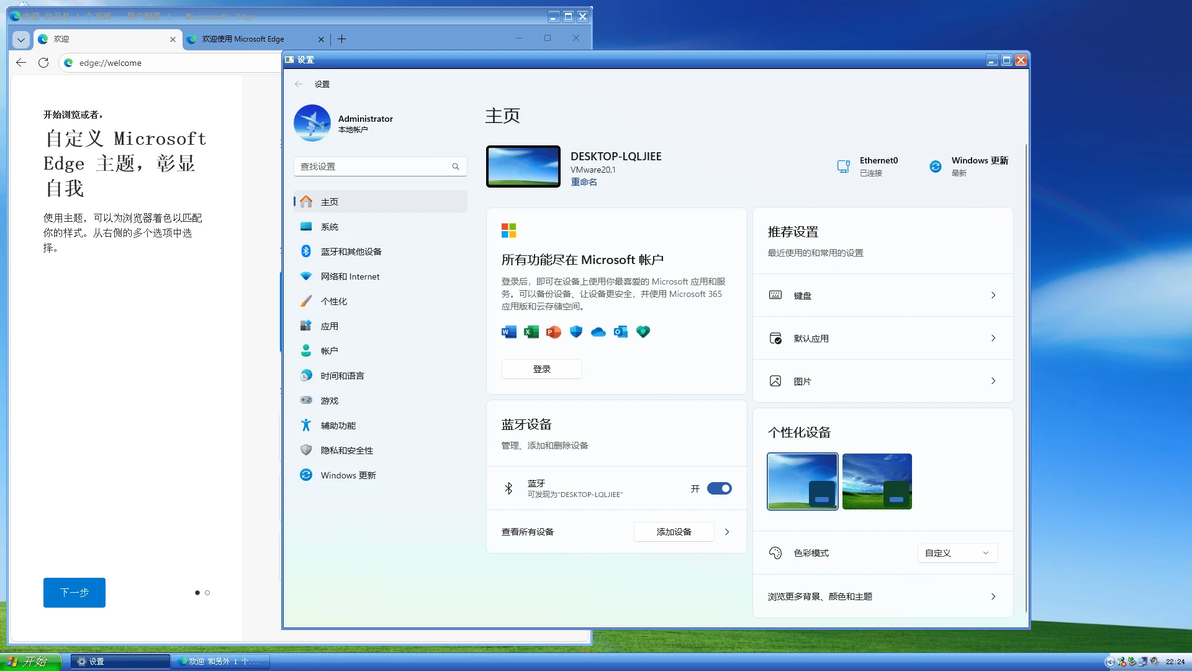1192x671 pixels.
Task: Click the edge://welcome address bar
Action: coord(171,62)
